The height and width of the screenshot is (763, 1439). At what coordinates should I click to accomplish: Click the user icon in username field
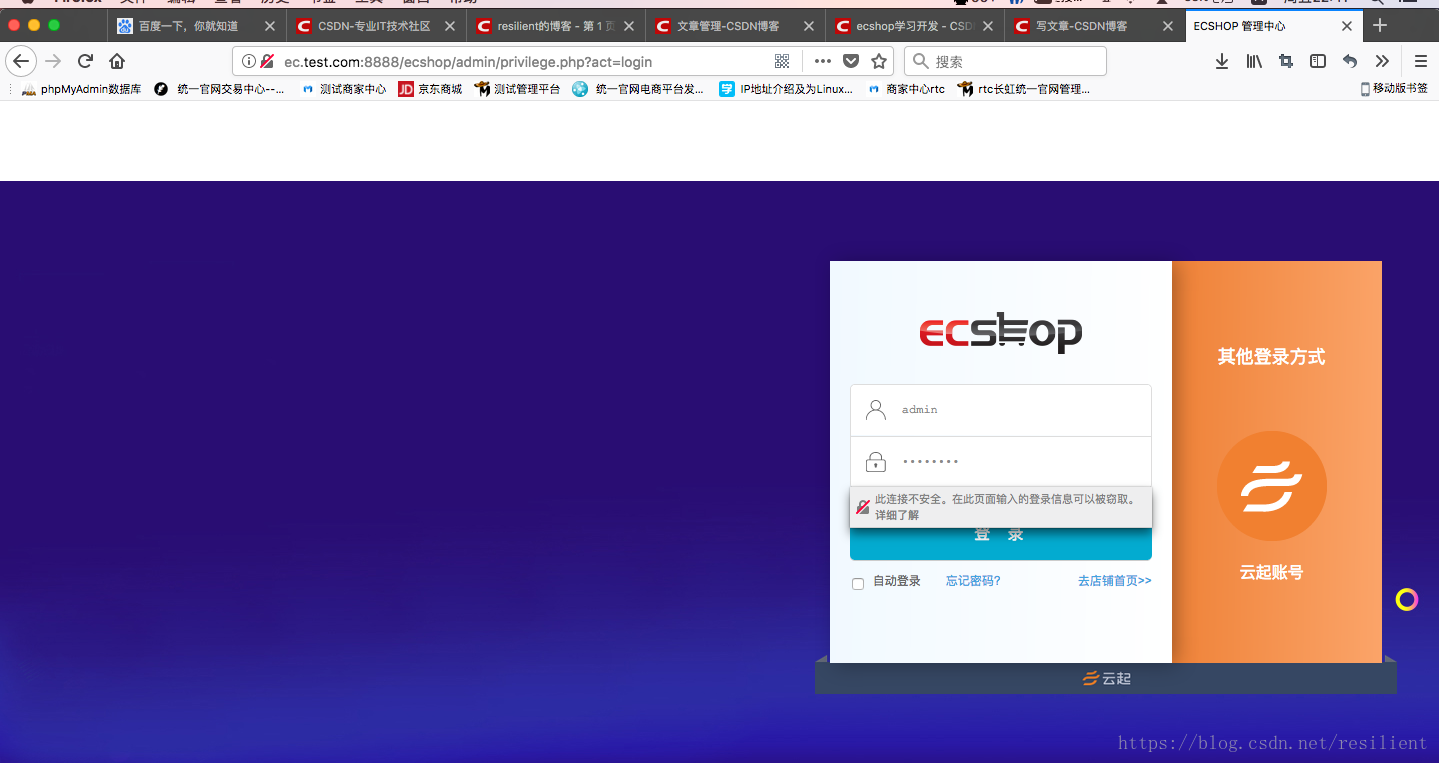click(876, 410)
